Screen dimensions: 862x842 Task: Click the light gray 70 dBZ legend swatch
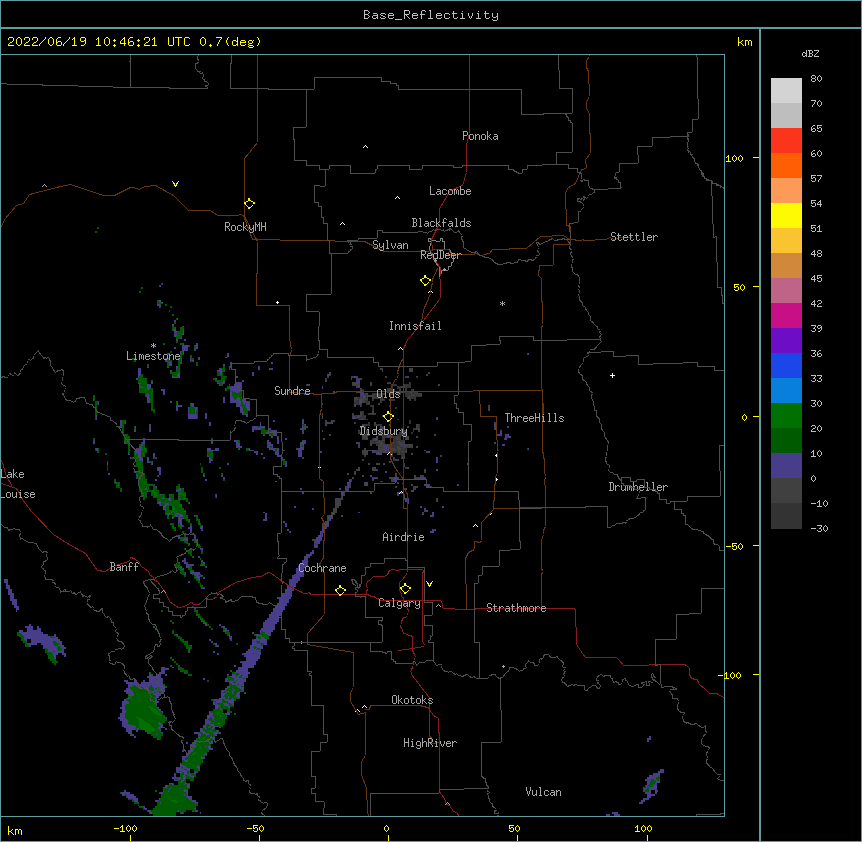(786, 115)
